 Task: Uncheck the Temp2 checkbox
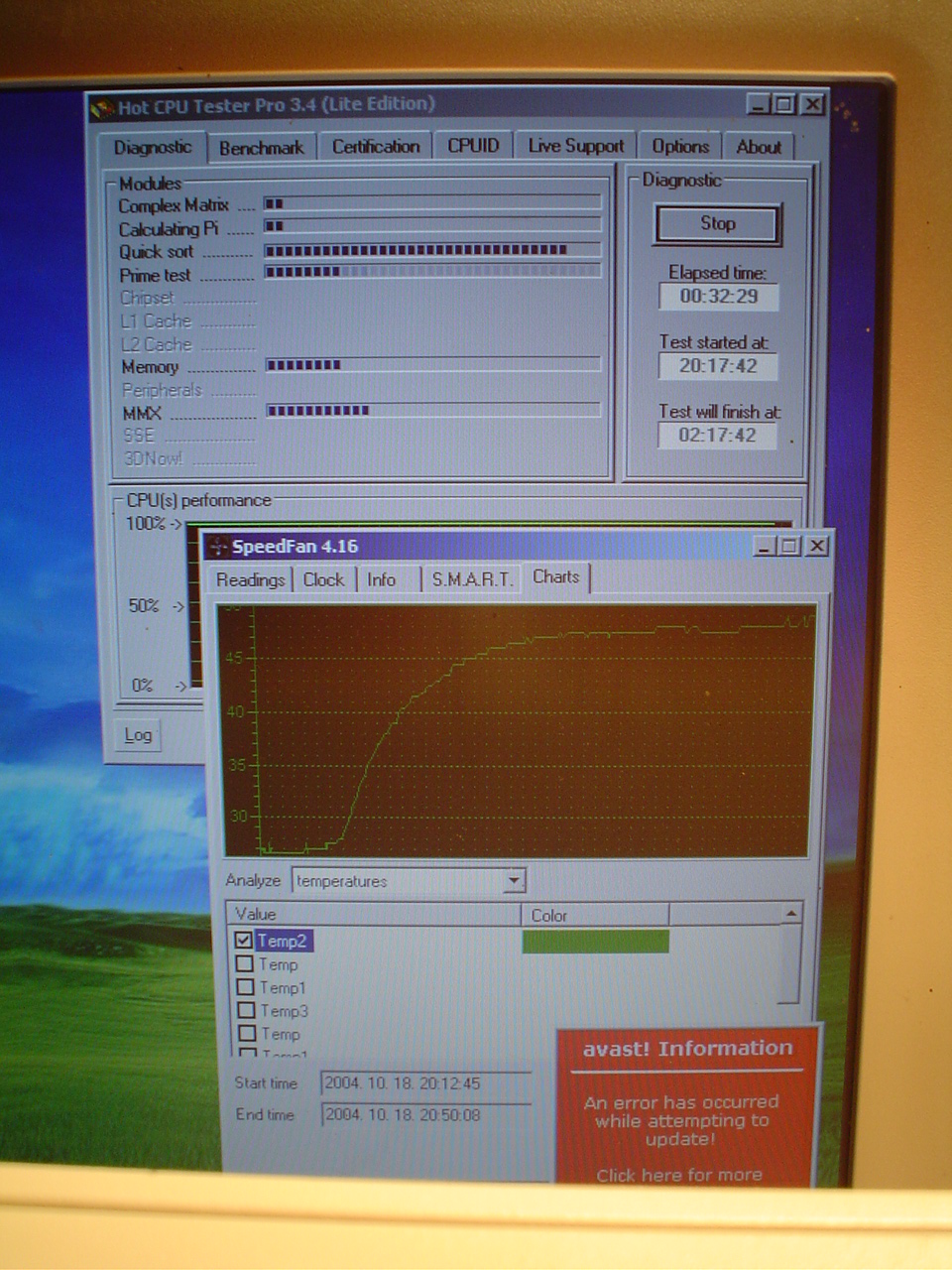point(244,940)
